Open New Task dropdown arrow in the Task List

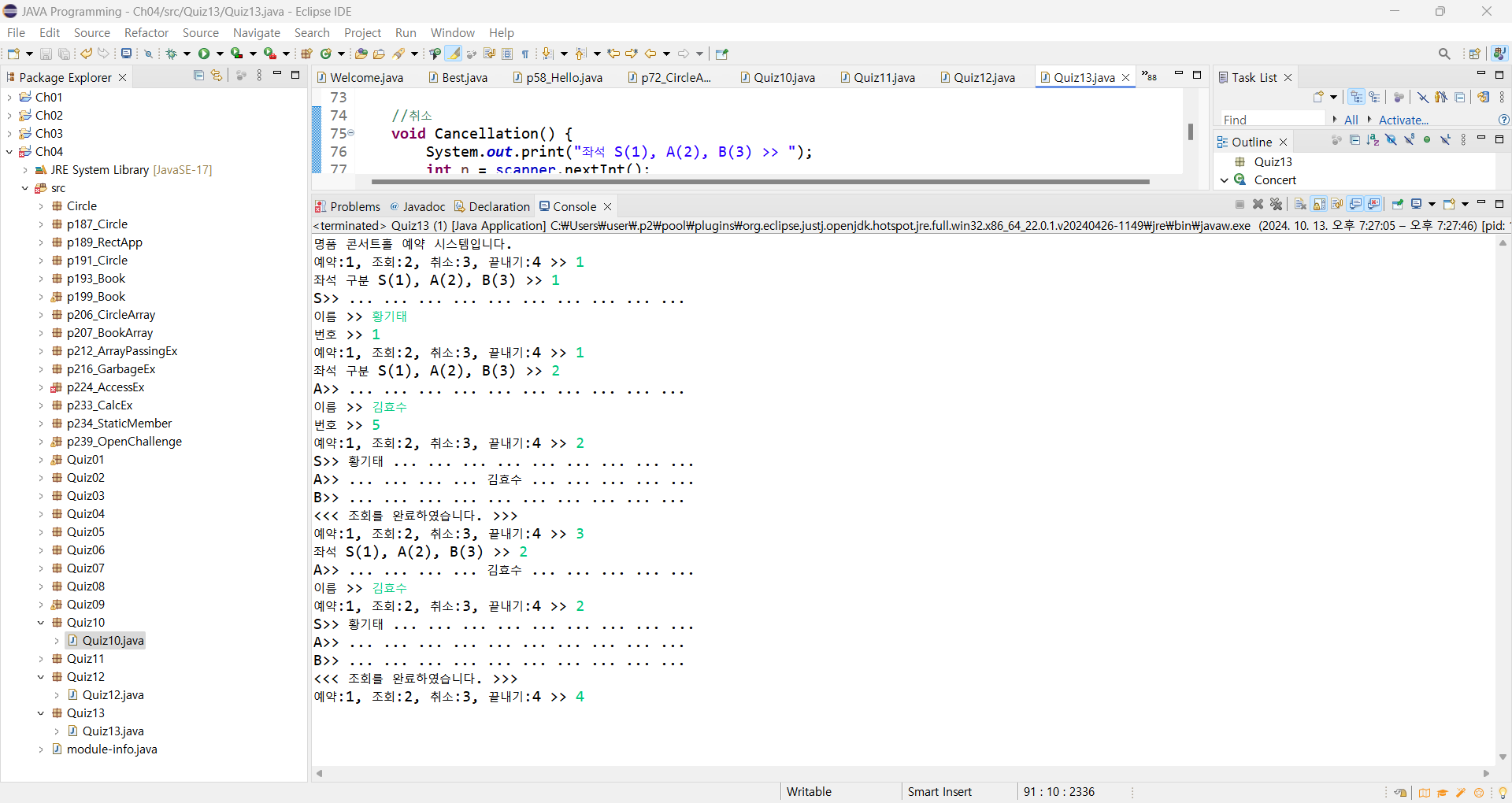pyautogui.click(x=1333, y=97)
